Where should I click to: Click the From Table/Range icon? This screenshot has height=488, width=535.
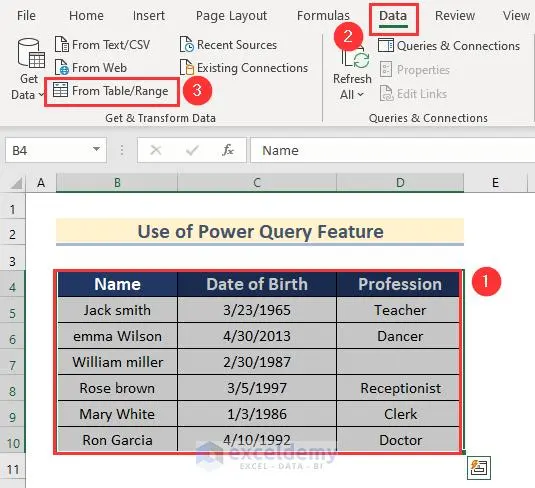(x=60, y=90)
